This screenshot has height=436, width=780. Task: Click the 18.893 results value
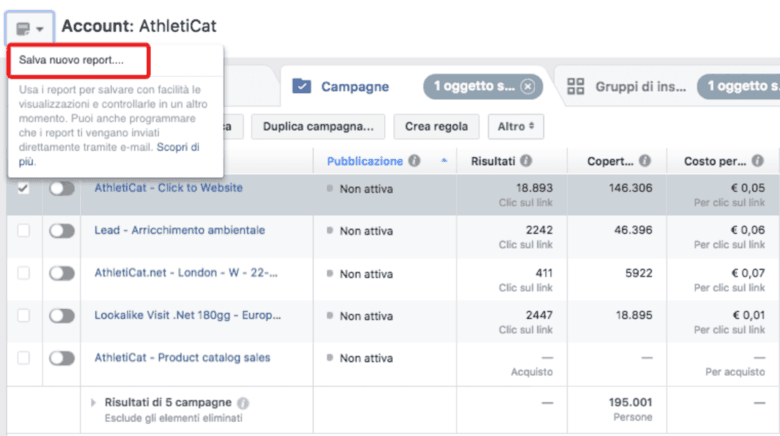pos(534,188)
